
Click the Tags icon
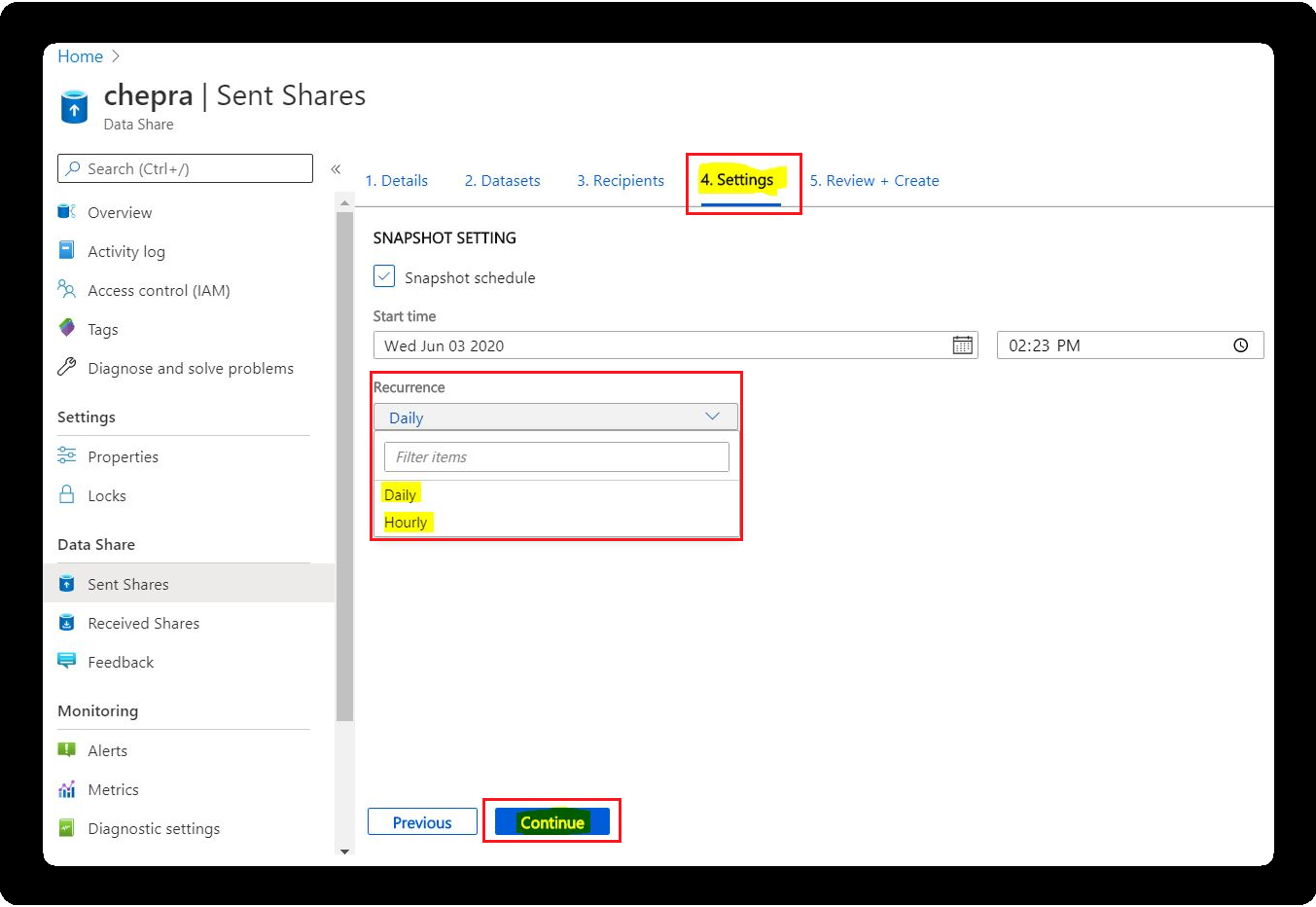[x=66, y=328]
